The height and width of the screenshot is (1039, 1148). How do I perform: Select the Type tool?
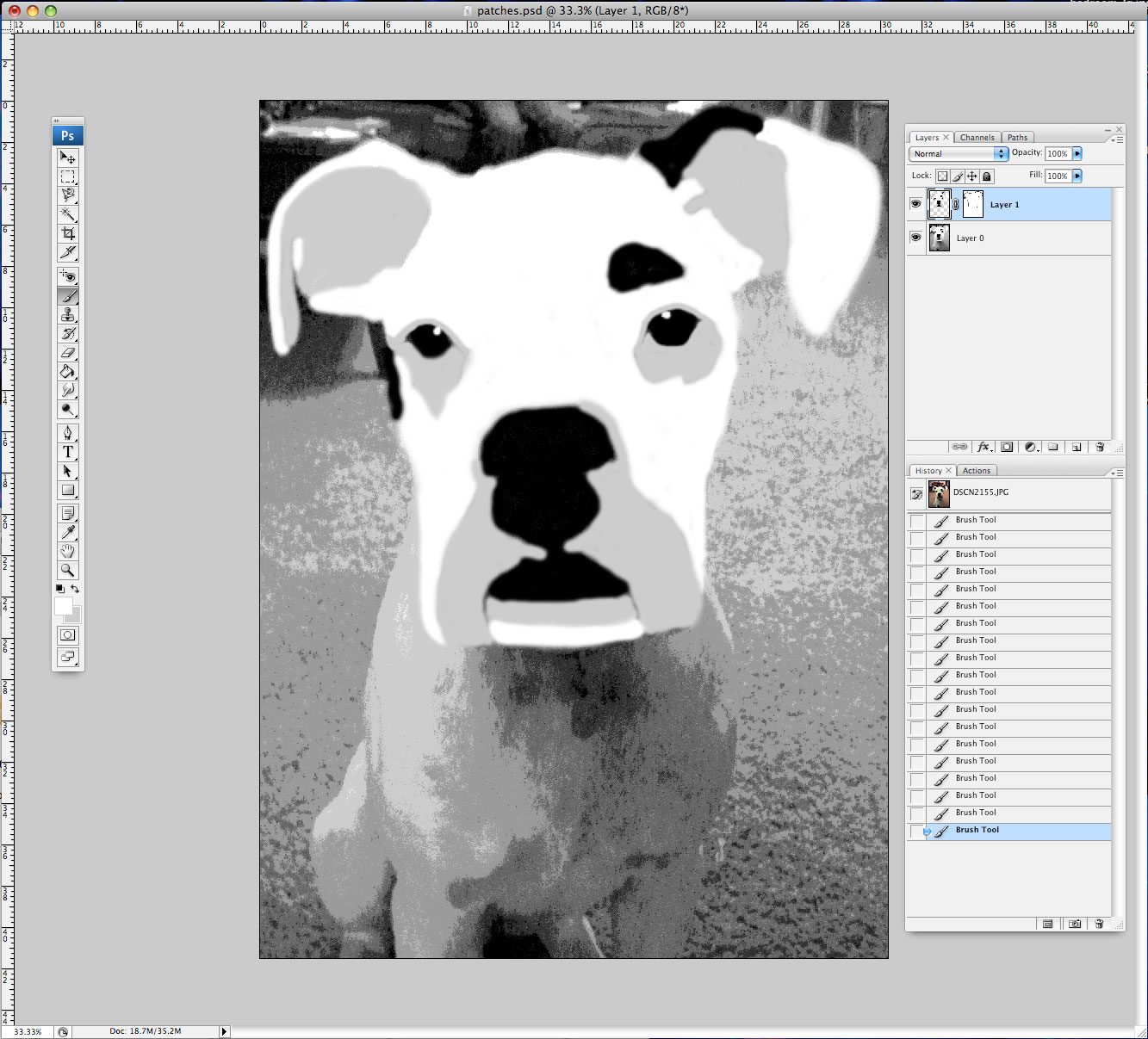click(67, 452)
